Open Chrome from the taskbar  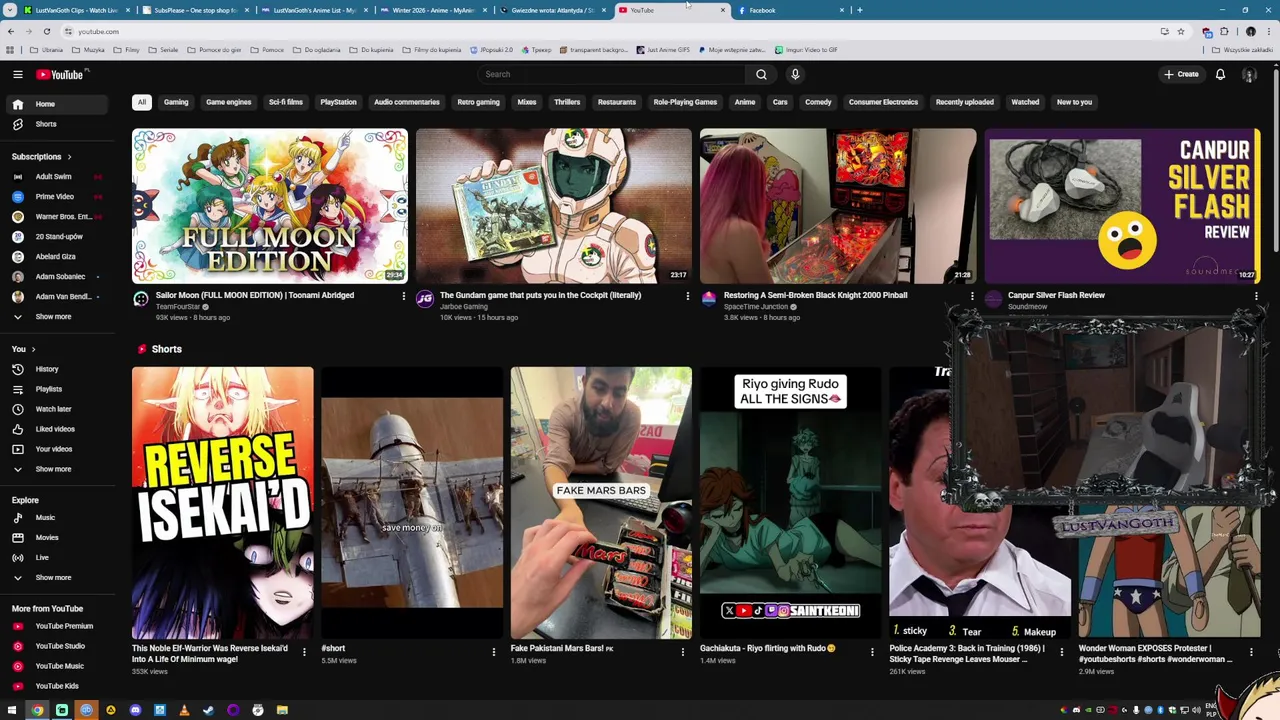point(37,710)
